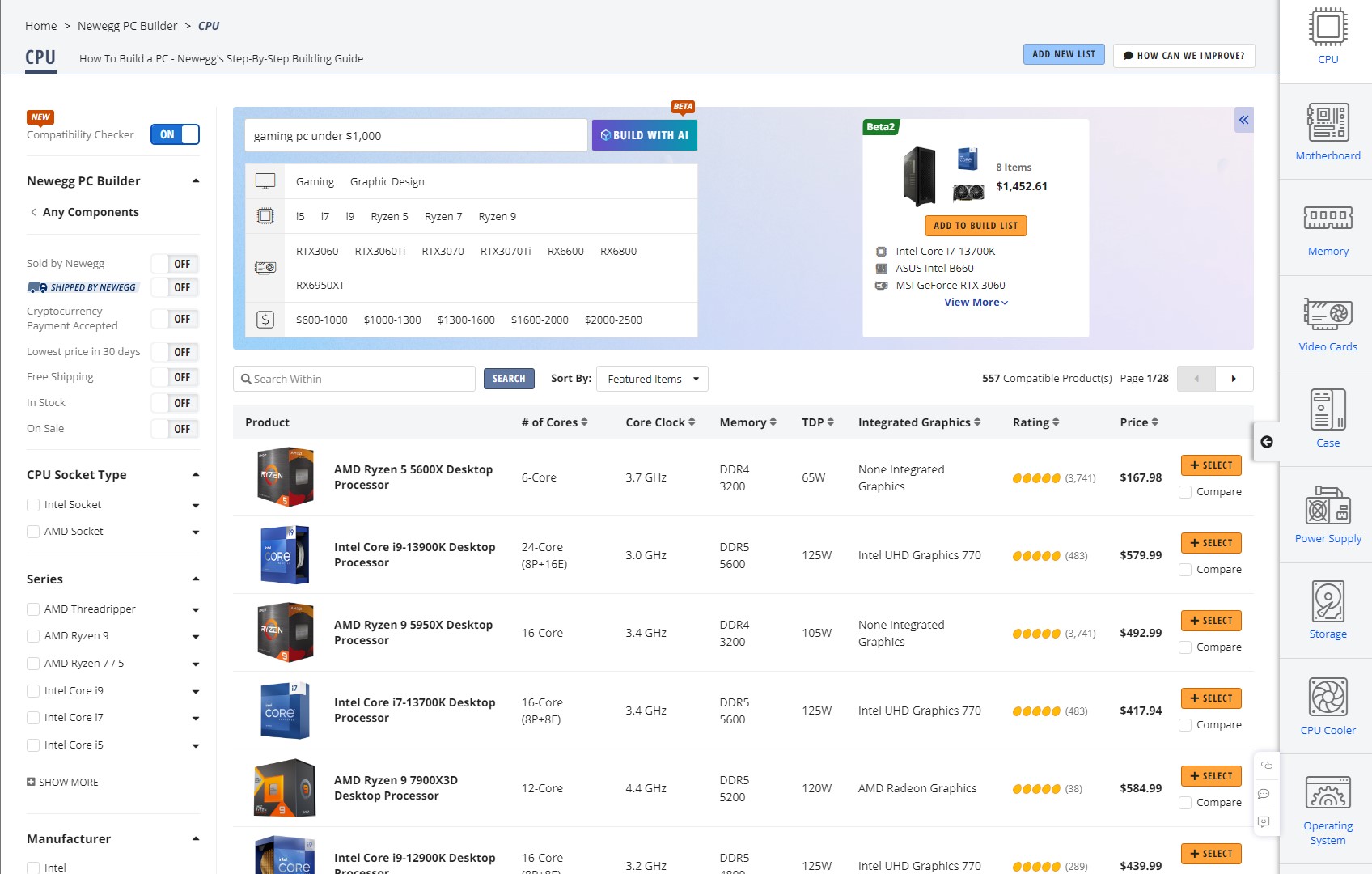
Task: Click the ADD NEW LIST button
Action: click(x=1064, y=54)
